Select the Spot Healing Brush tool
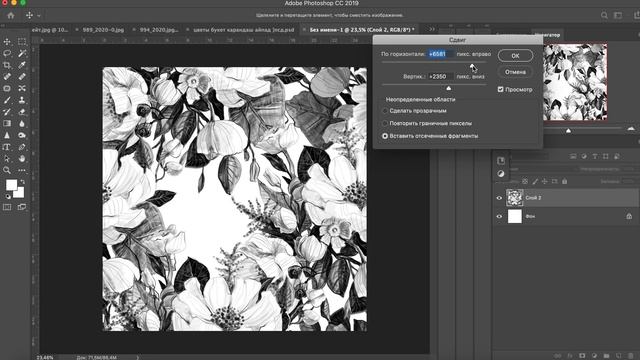 coord(7,77)
